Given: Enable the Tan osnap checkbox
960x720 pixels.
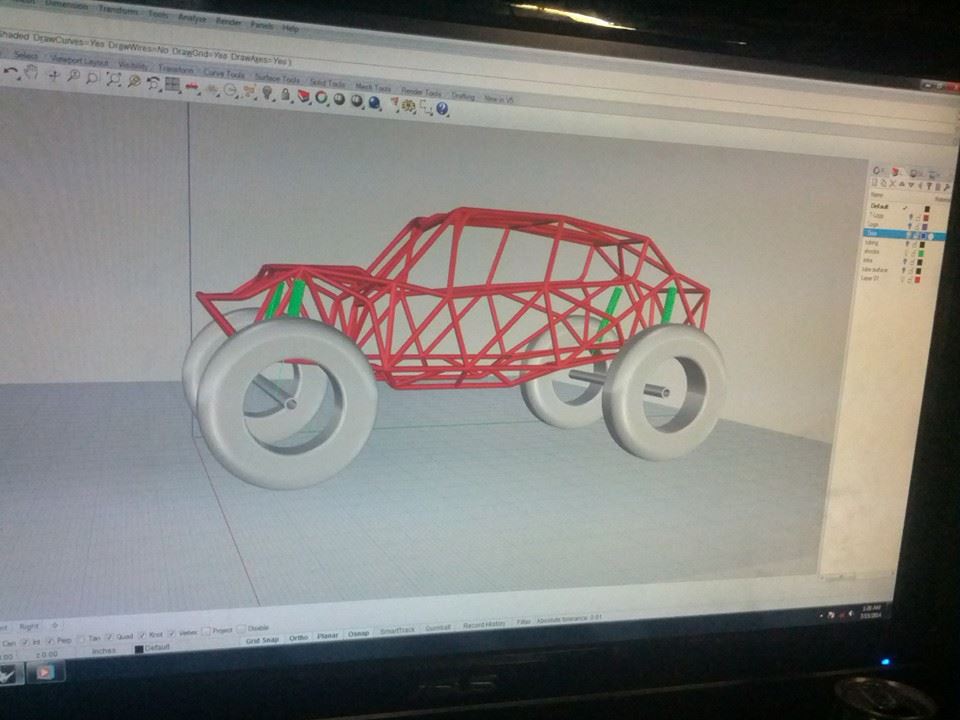Looking at the screenshot, I should click(81, 639).
